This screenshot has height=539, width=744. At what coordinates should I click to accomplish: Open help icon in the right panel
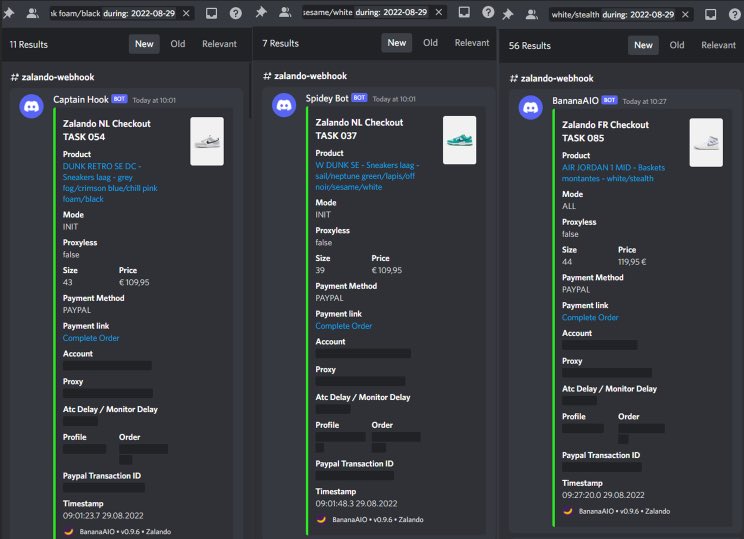pos(735,14)
